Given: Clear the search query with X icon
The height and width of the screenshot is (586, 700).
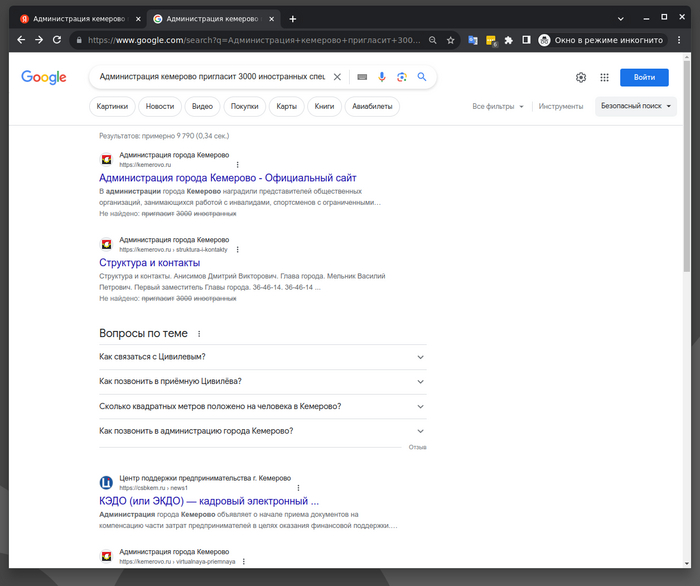Looking at the screenshot, I should pos(337,77).
